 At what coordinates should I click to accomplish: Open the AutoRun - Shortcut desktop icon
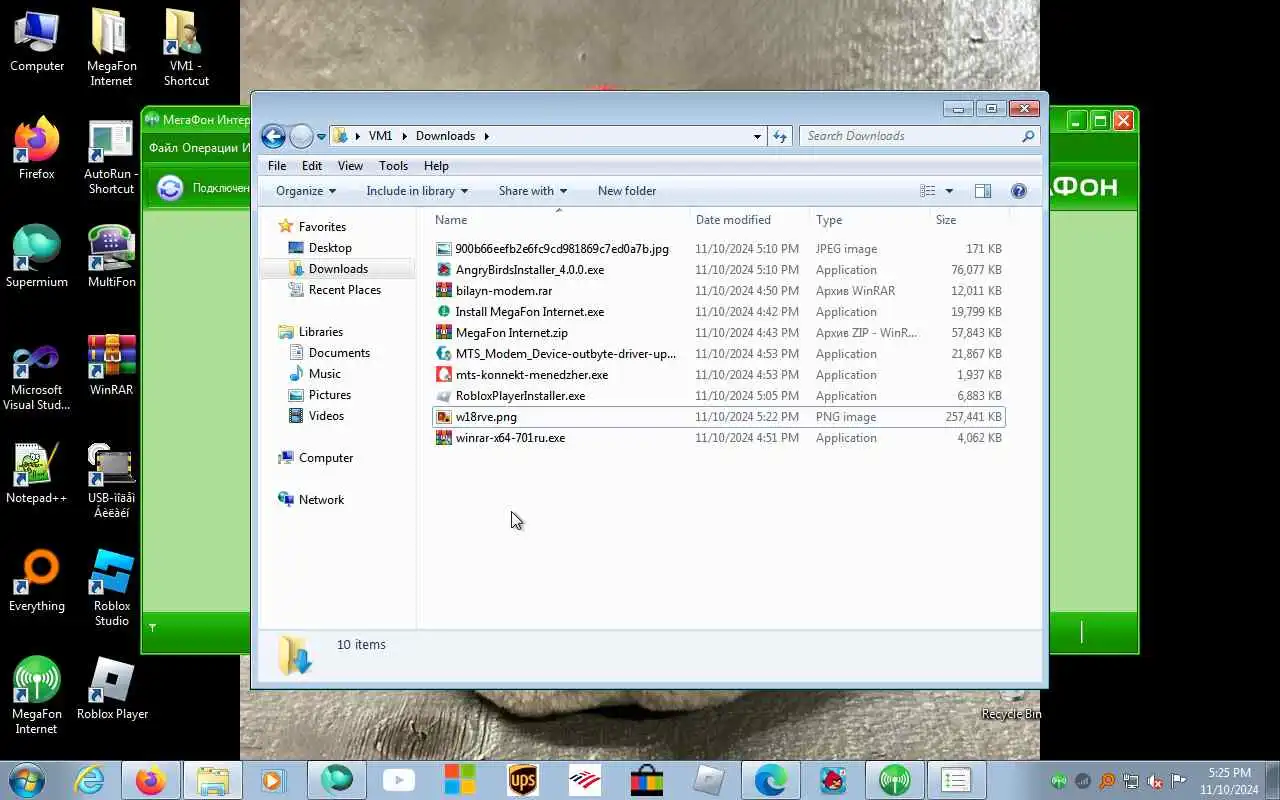click(111, 157)
